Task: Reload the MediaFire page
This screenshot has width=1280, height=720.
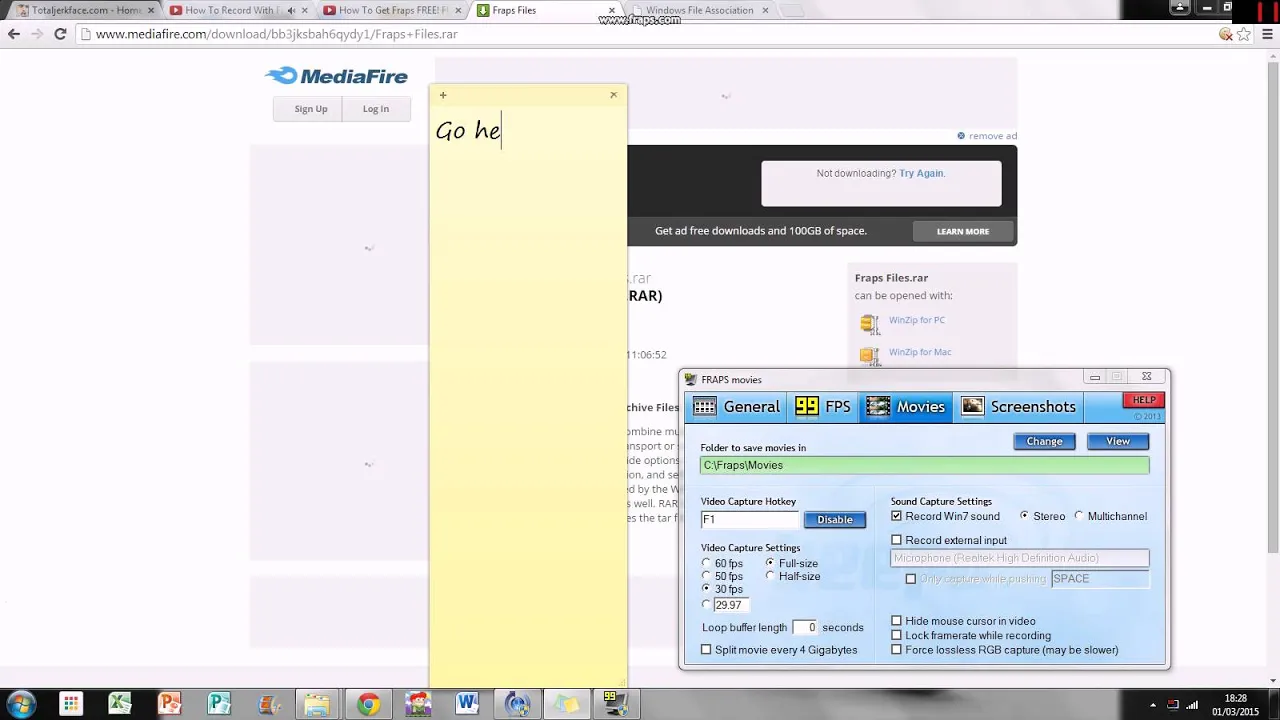Action: point(60,34)
